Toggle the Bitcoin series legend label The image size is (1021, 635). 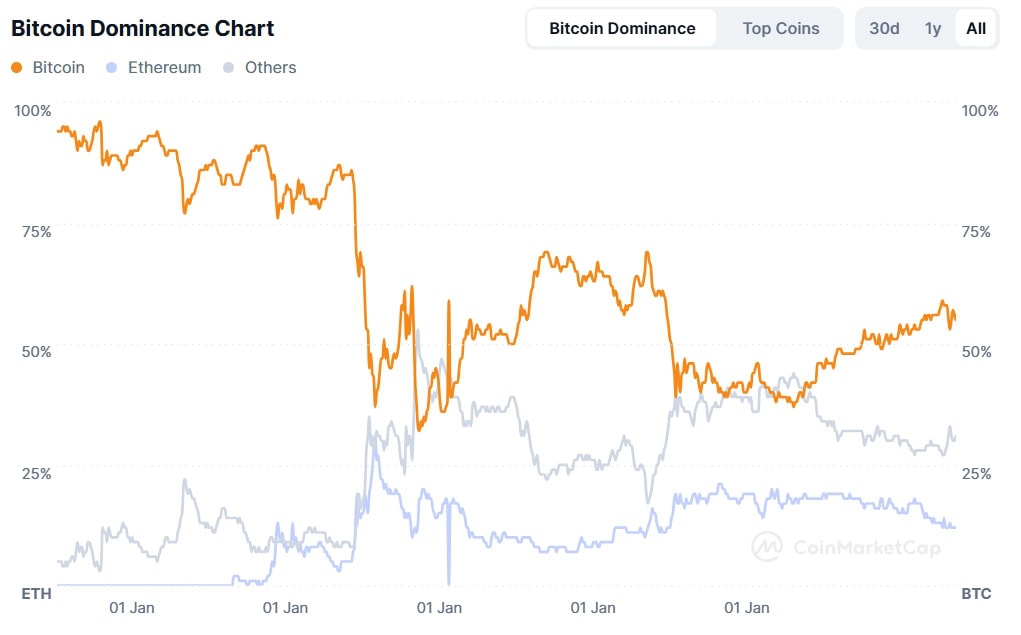(x=59, y=68)
